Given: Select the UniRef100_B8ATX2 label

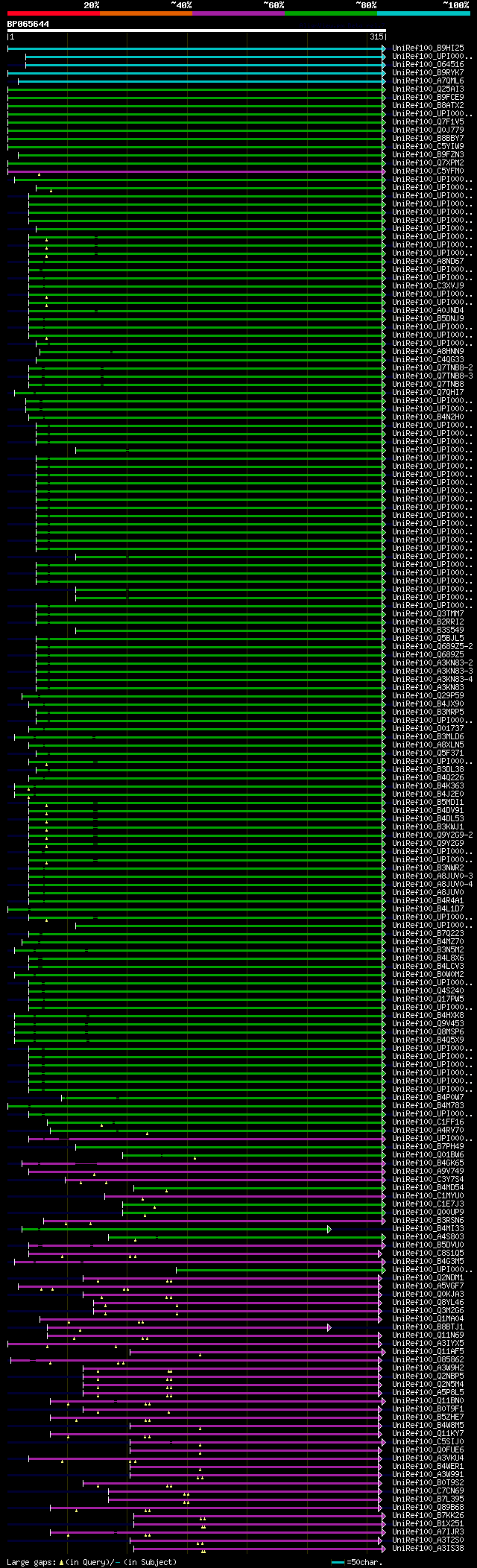Looking at the screenshot, I should point(428,106).
